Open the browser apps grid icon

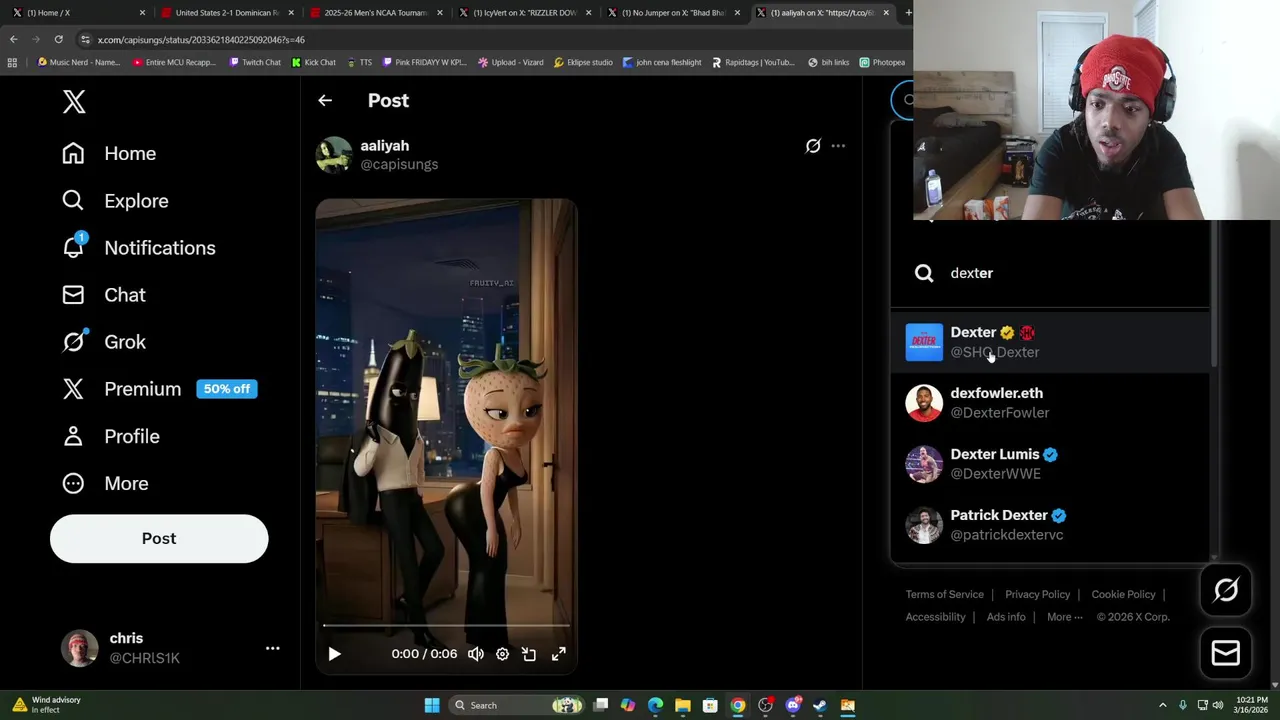tap(12, 62)
